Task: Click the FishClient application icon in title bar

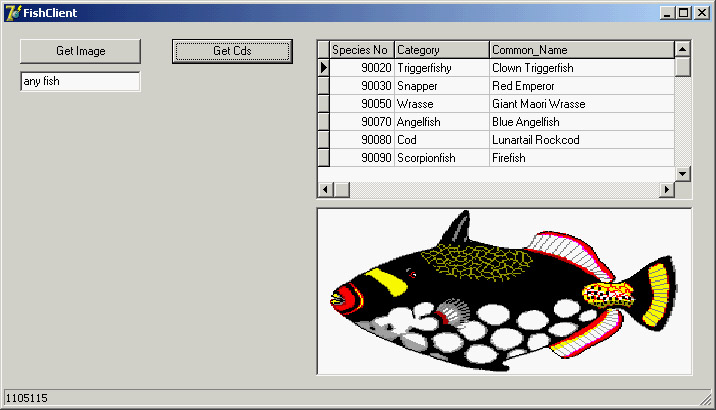Action: [x=13, y=13]
